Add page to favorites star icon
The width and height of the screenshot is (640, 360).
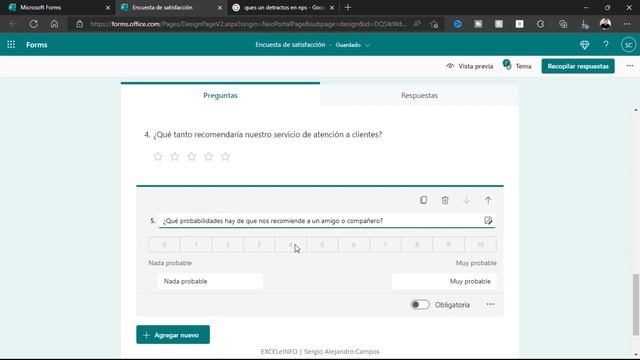(434, 24)
